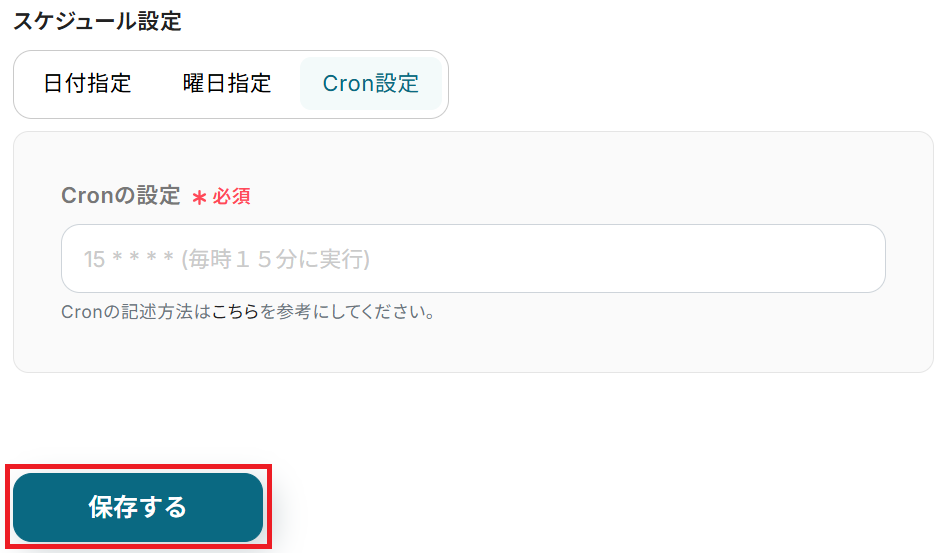Focus the field showing 15 * * * * placeholder
The height and width of the screenshot is (553, 941).
point(473,259)
